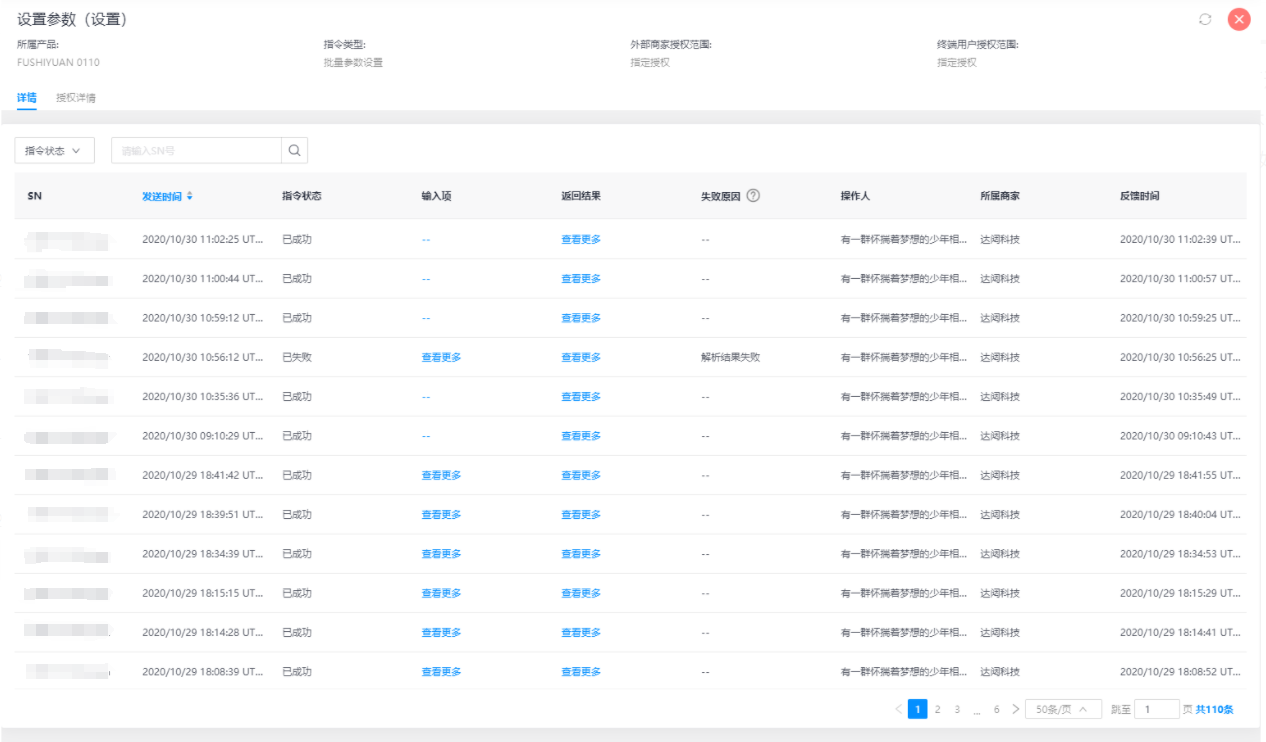Go to next page arrow in pagination

1015,709
